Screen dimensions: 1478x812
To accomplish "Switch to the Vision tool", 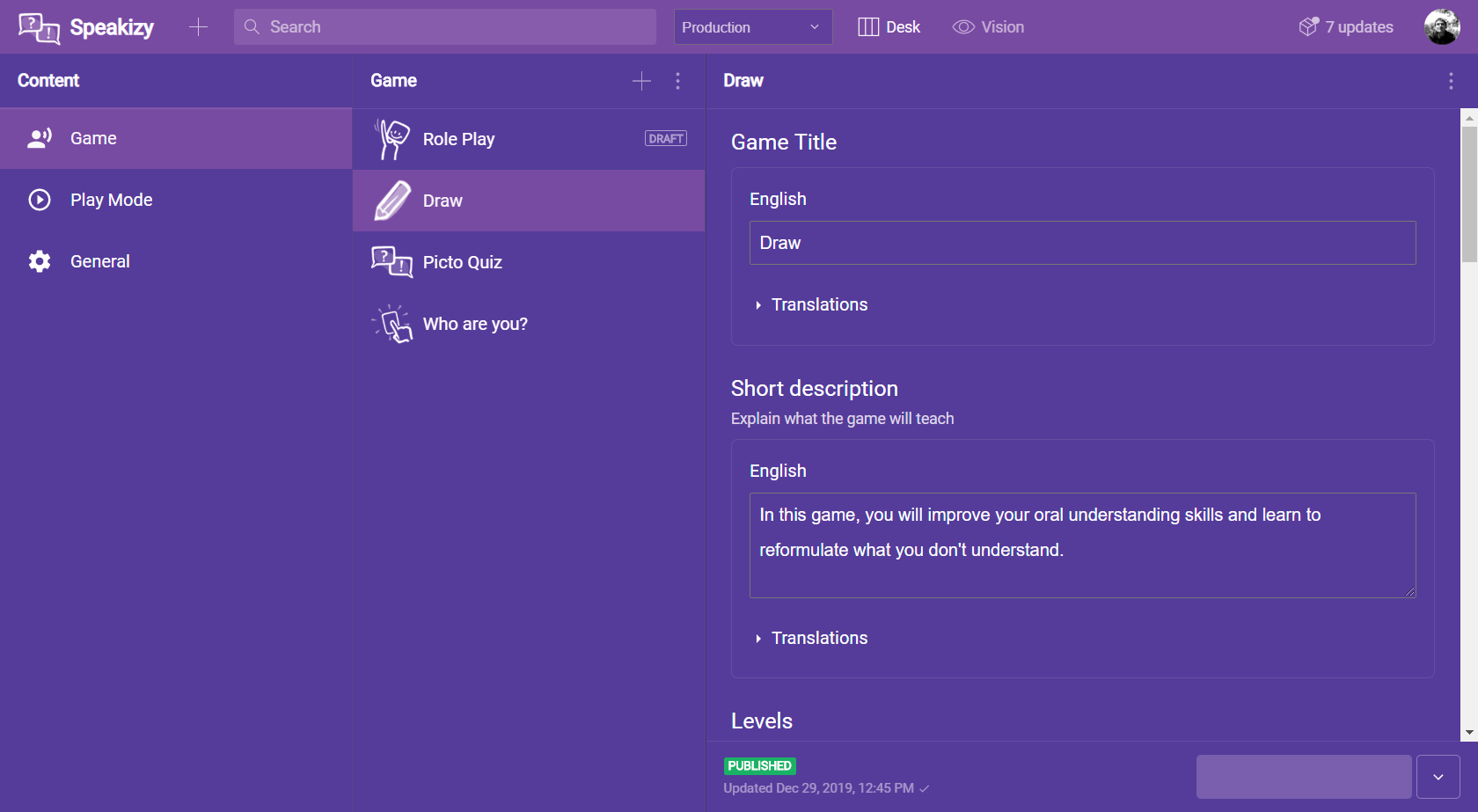I will [x=989, y=27].
